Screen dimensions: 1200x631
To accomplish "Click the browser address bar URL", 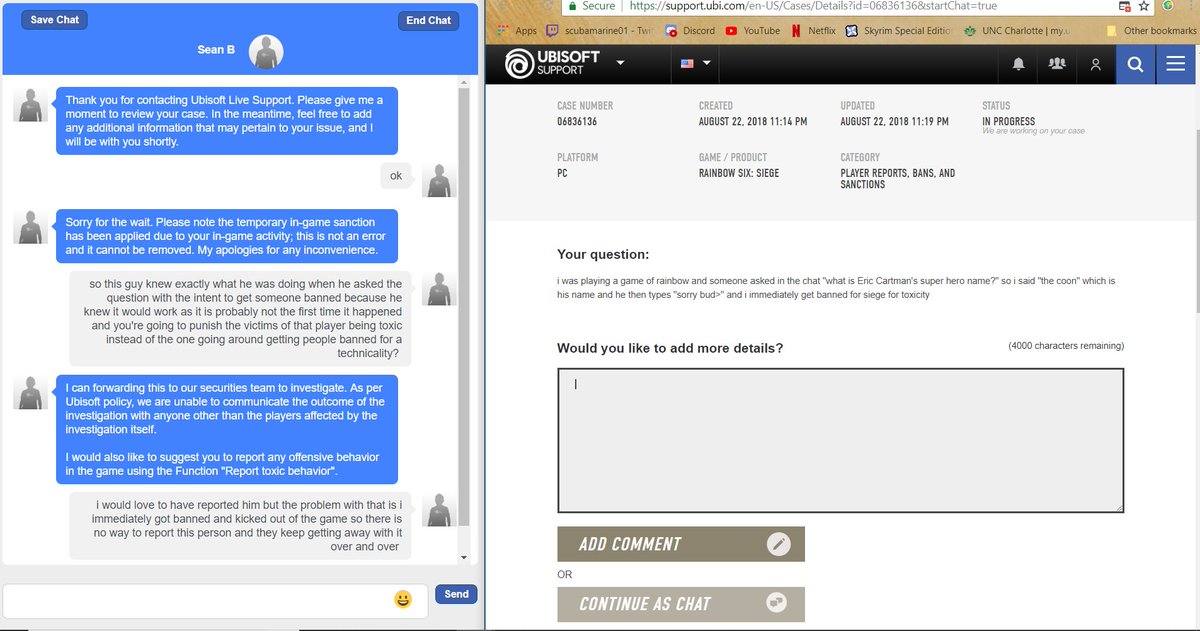I will (x=813, y=6).
